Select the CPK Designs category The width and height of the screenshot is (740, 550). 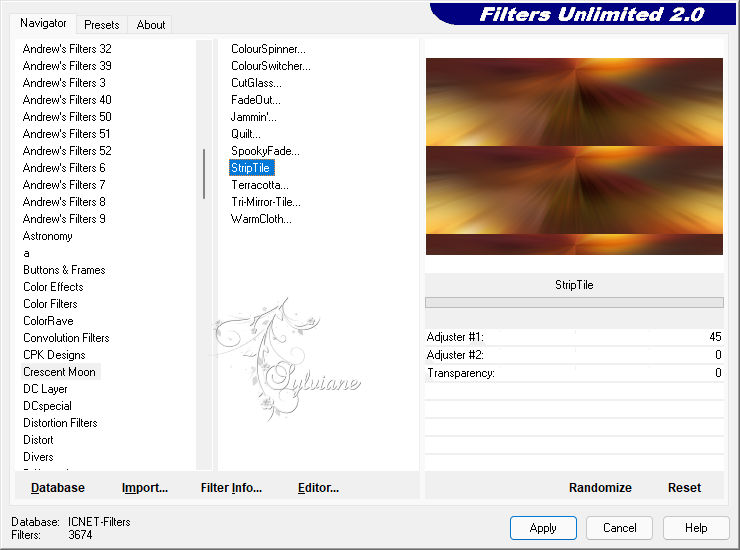coord(54,355)
